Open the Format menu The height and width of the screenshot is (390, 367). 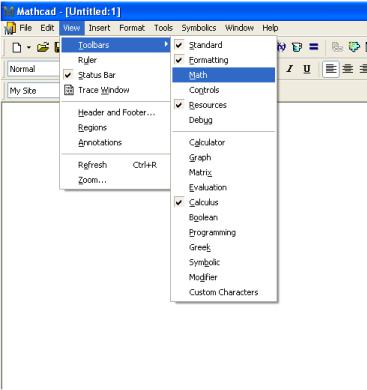(132, 28)
